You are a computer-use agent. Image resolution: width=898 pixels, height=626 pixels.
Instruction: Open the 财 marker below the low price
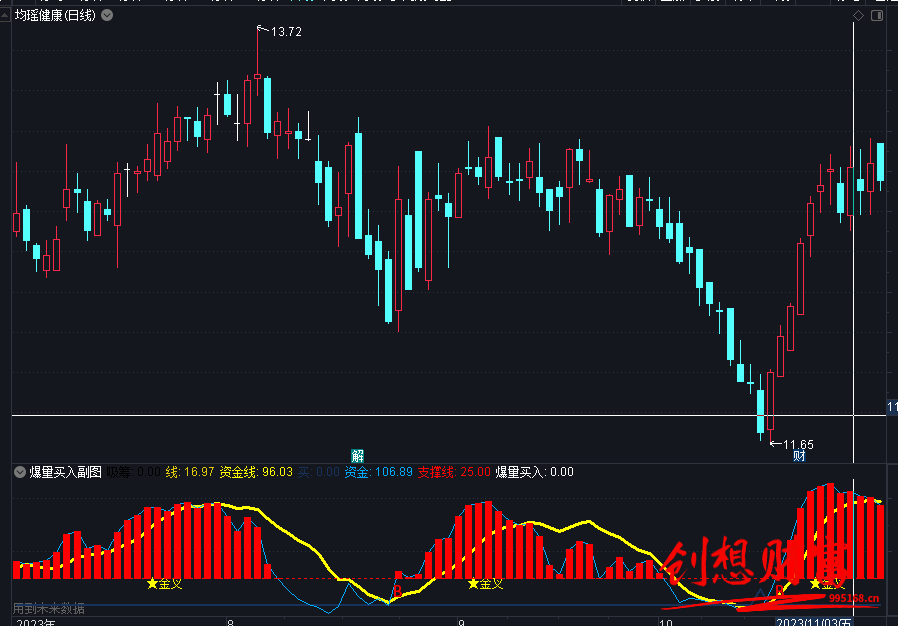pos(799,456)
